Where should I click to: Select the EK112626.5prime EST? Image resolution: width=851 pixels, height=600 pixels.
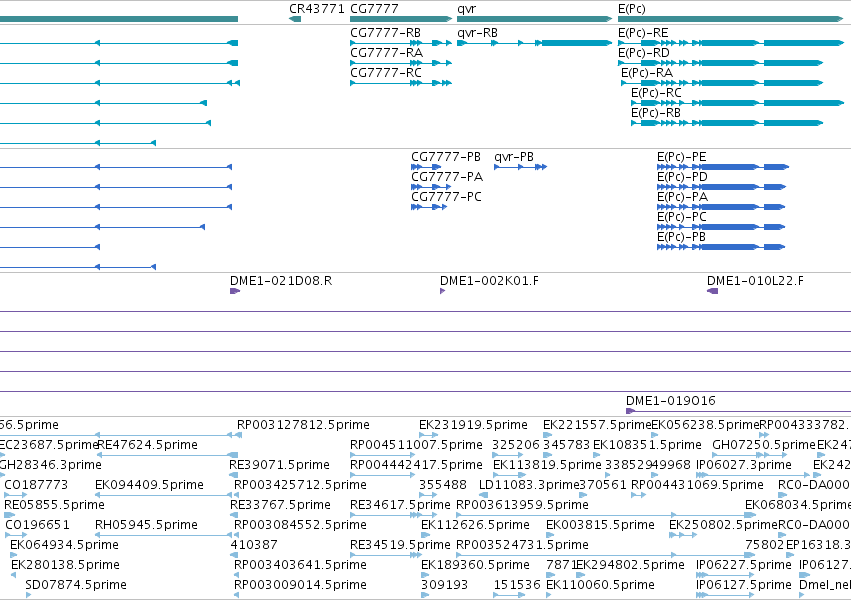pos(426,535)
